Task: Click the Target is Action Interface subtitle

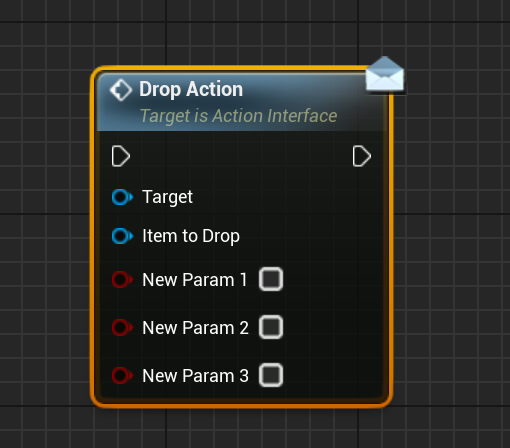Action: [x=239, y=116]
